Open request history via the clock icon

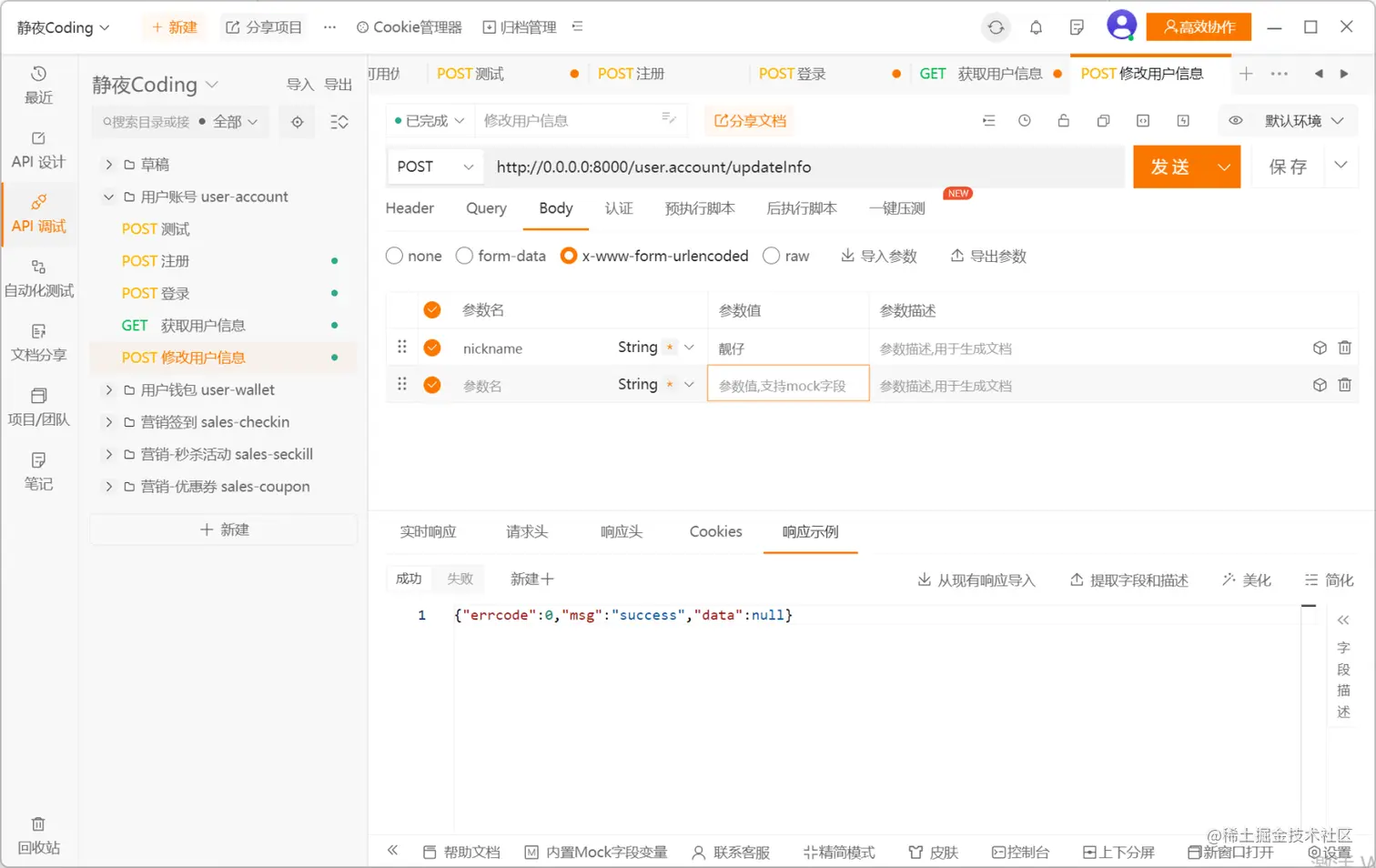tap(1026, 120)
